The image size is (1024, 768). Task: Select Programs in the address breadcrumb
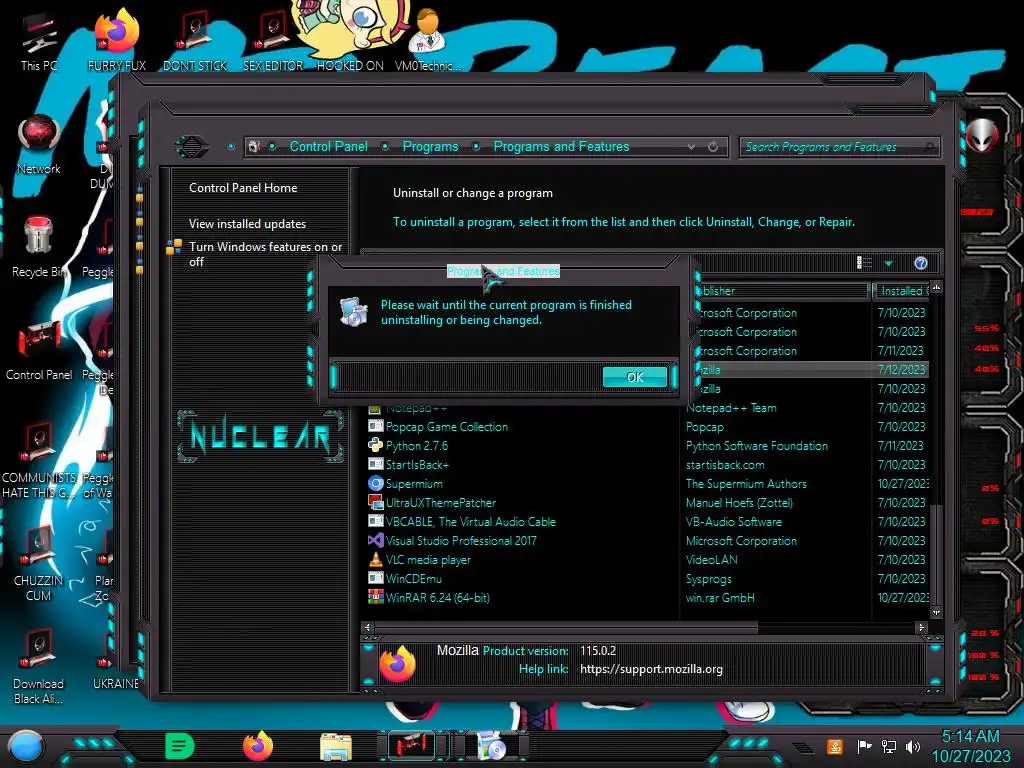click(430, 146)
